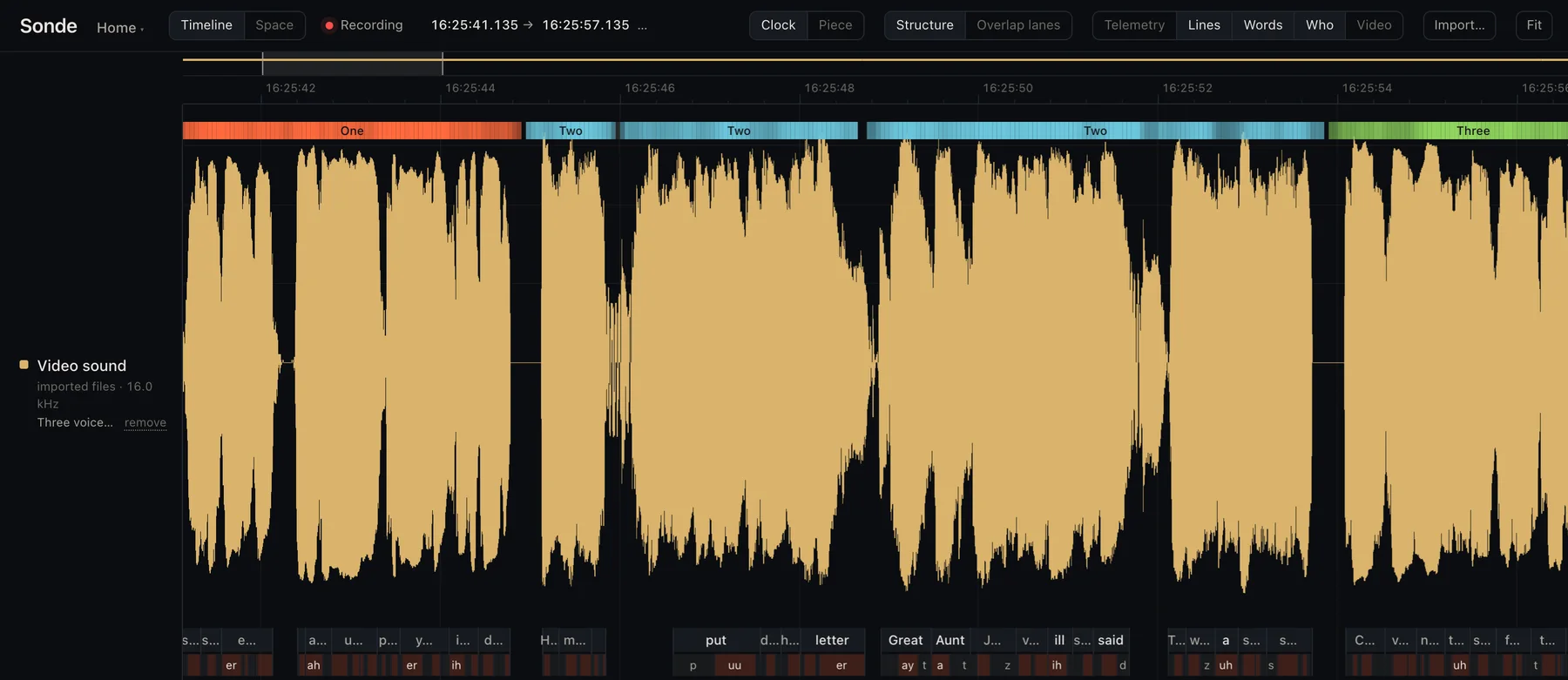Image resolution: width=1568 pixels, height=680 pixels.
Task: Click the word 'Aunt' in the words lane
Action: 950,640
